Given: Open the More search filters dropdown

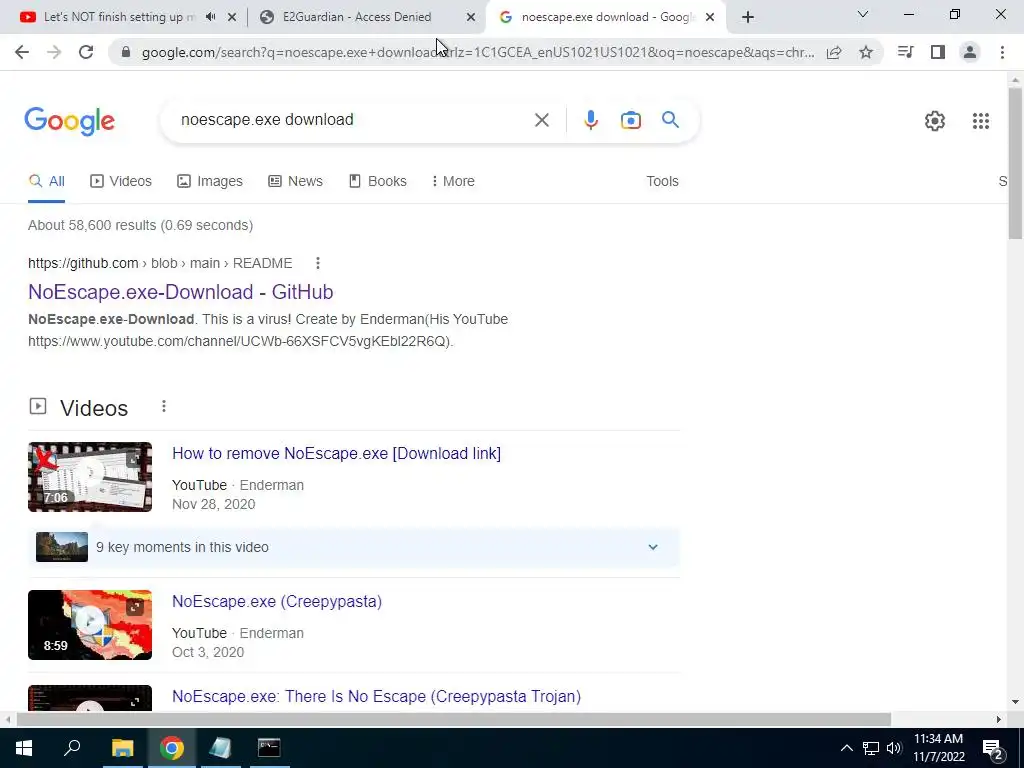Looking at the screenshot, I should click(x=453, y=181).
